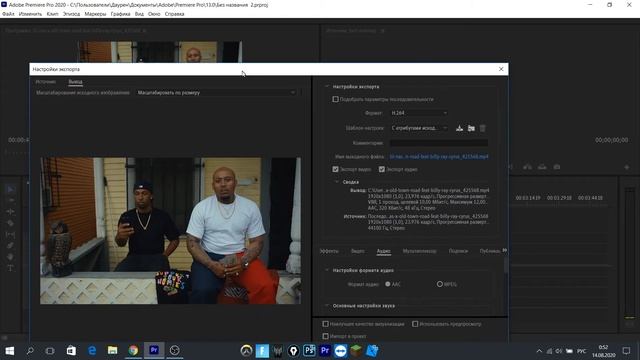Viewport: 640px width, 360px height.
Task: Collapse the Basic Audio Settings section
Action: click(327, 305)
